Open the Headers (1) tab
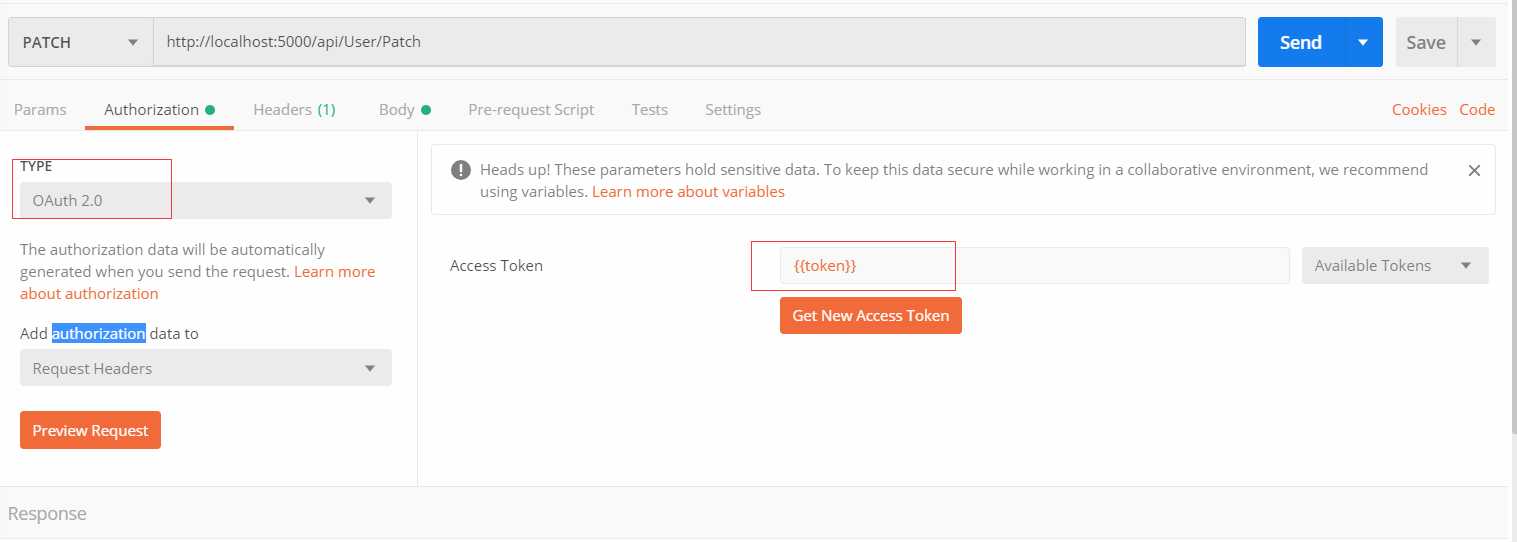This screenshot has height=542, width=1517. click(x=294, y=110)
